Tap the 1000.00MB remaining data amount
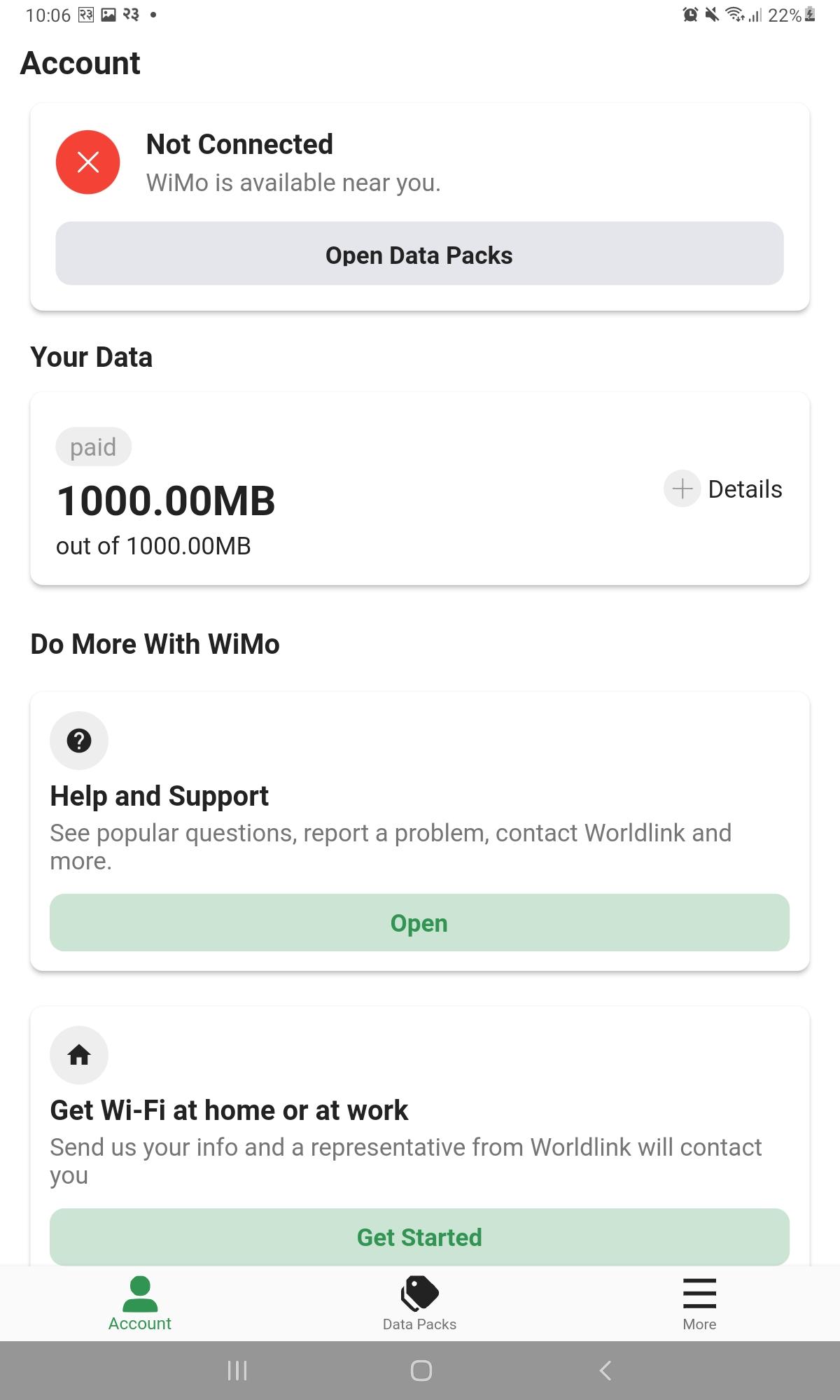This screenshot has height=1400, width=840. [166, 501]
